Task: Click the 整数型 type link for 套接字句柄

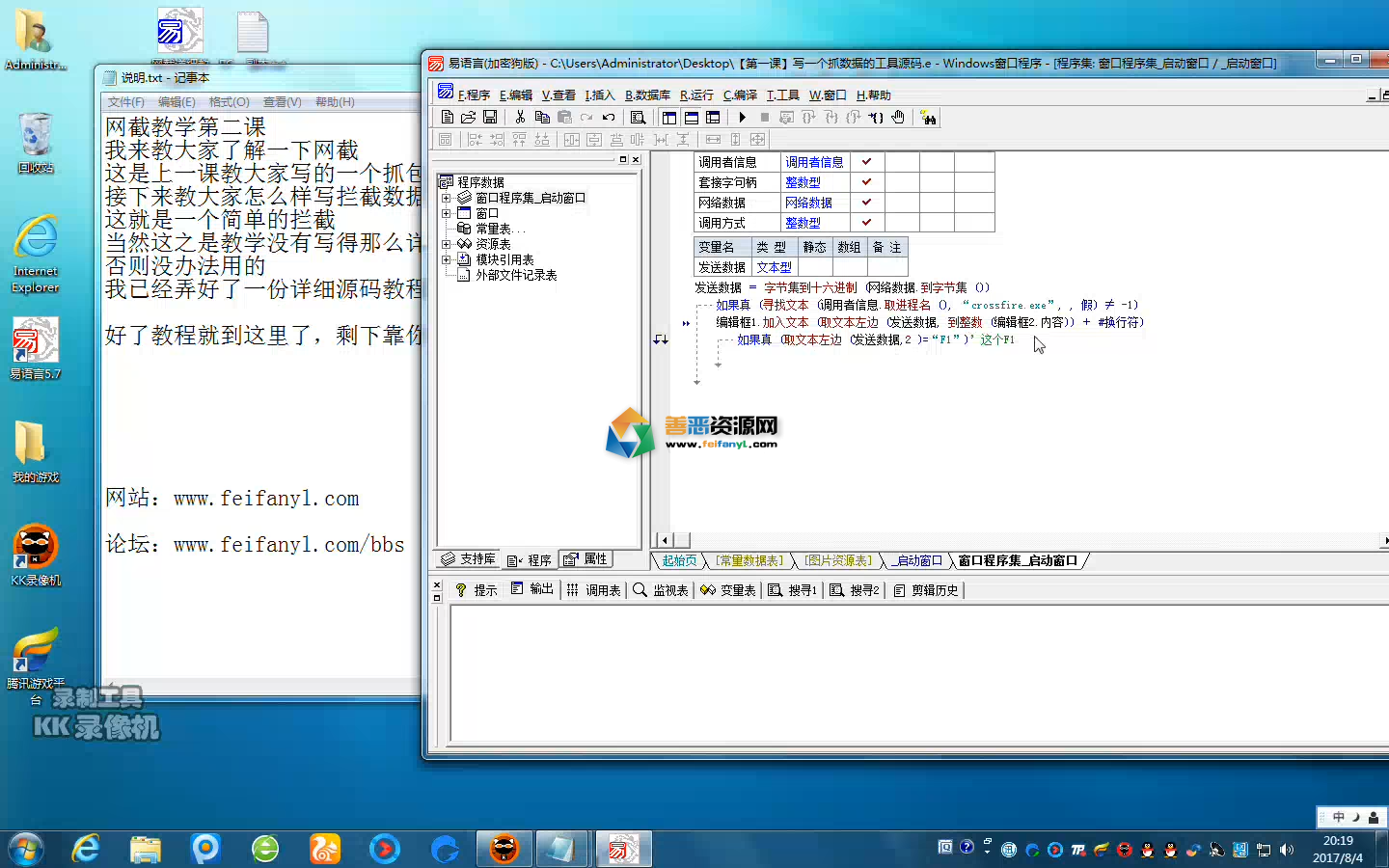Action: tap(803, 182)
